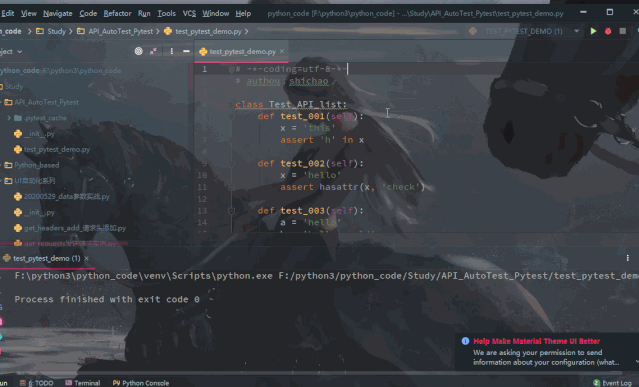Click line 1 coding comment in editor
The image size is (639, 387).
tap(291, 69)
